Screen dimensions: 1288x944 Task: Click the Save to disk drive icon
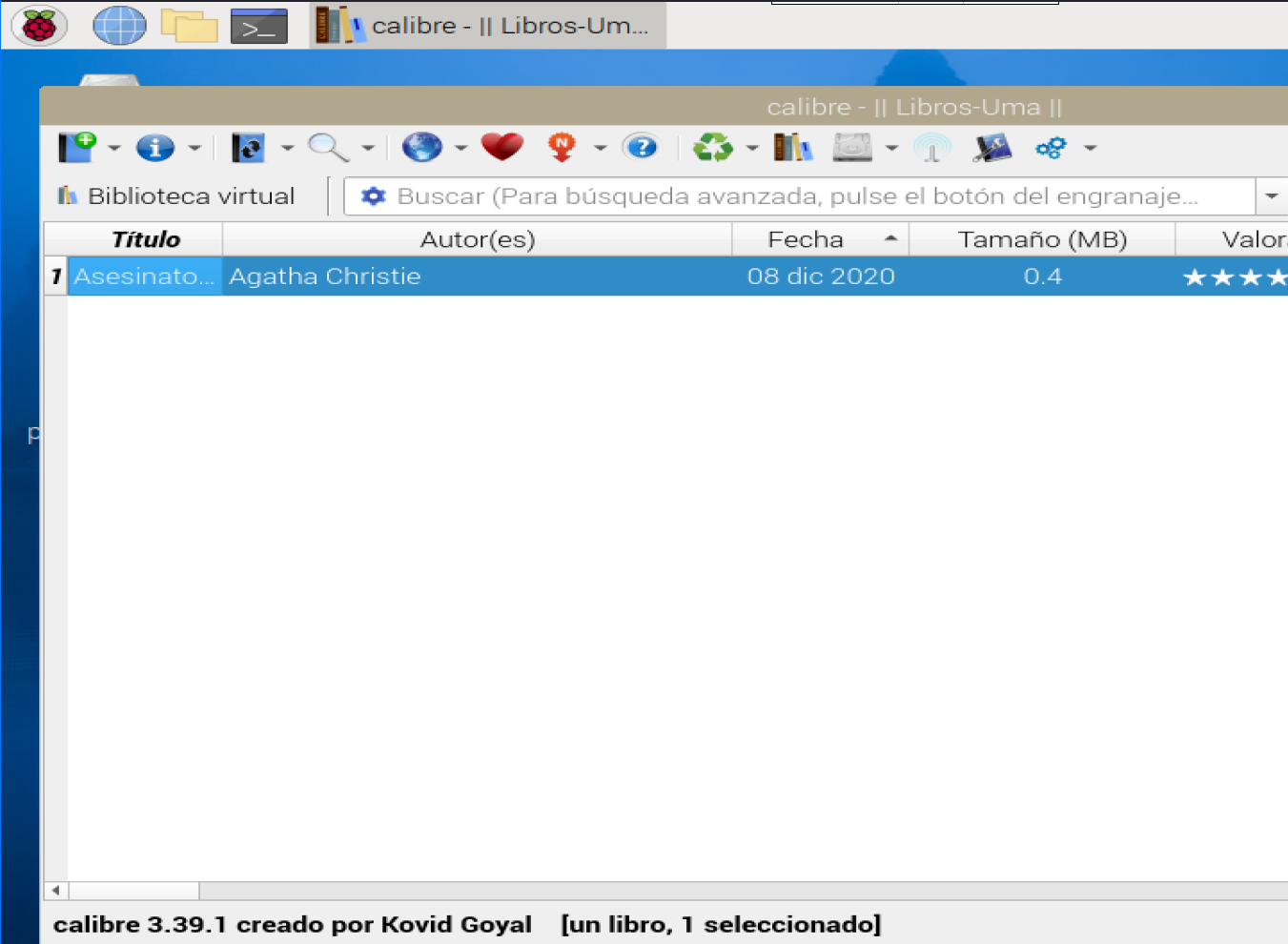point(852,148)
